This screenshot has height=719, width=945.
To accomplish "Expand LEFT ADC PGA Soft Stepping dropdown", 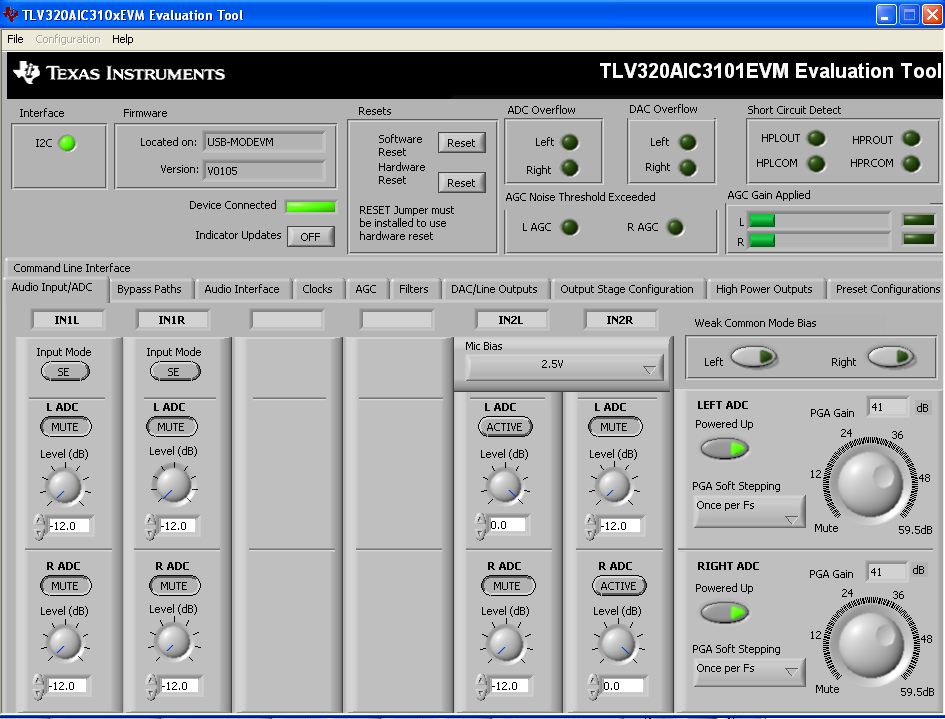I will [x=749, y=512].
